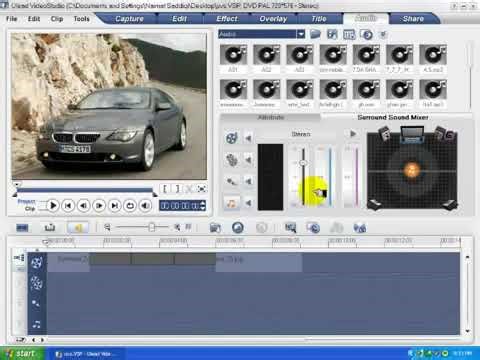
Task: Click the rear-right speaker icon in surround mixer
Action: 449,204
